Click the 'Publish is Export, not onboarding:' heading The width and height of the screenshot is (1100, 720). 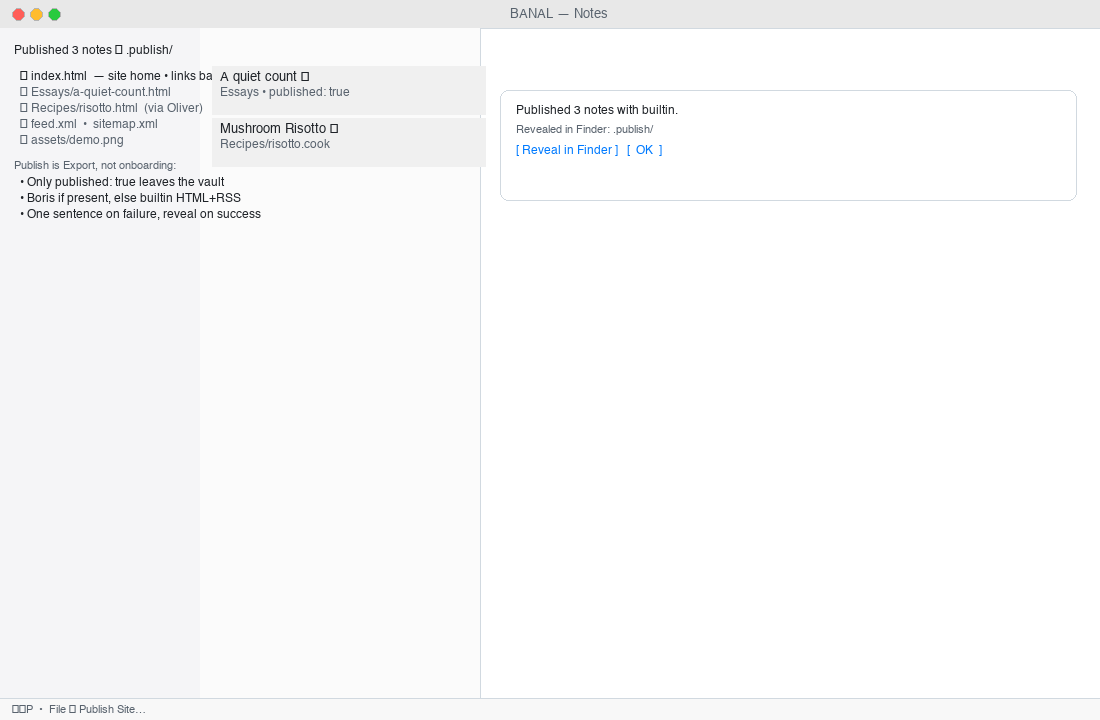[x=95, y=166]
